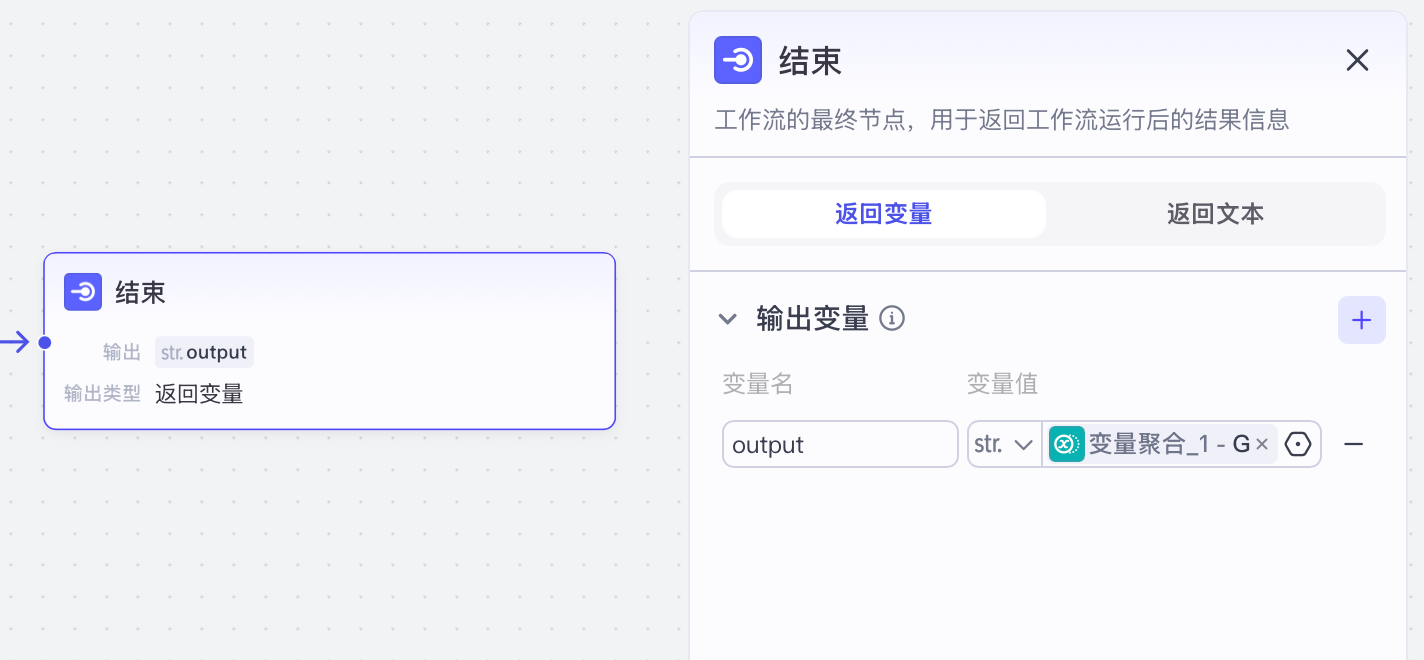The image size is (1424, 660).
Task: Show info tooltip for 输出变量
Action: click(892, 319)
